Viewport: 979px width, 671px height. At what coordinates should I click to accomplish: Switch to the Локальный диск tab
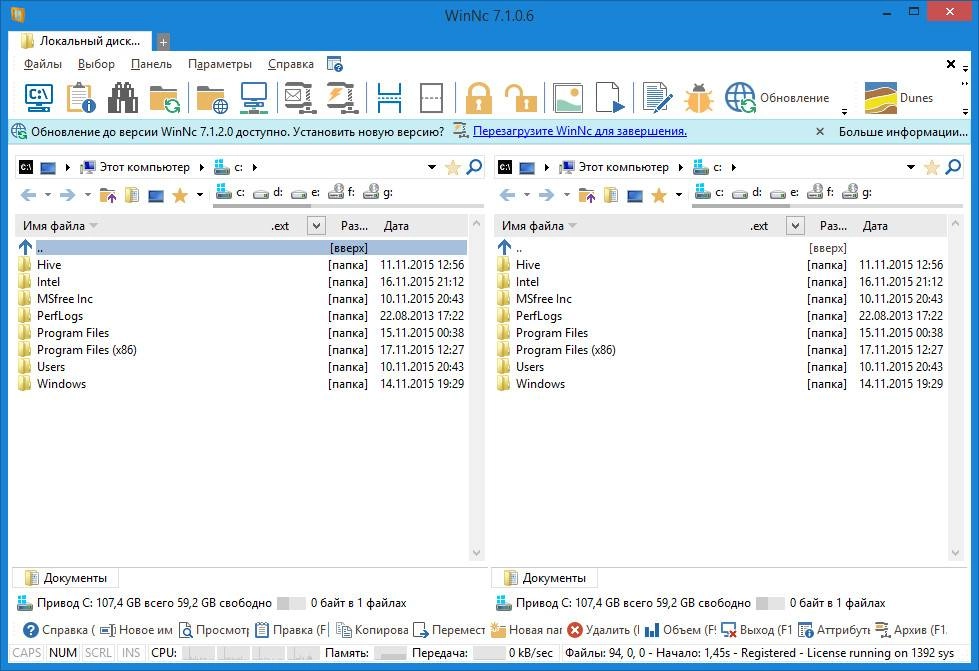pos(81,41)
